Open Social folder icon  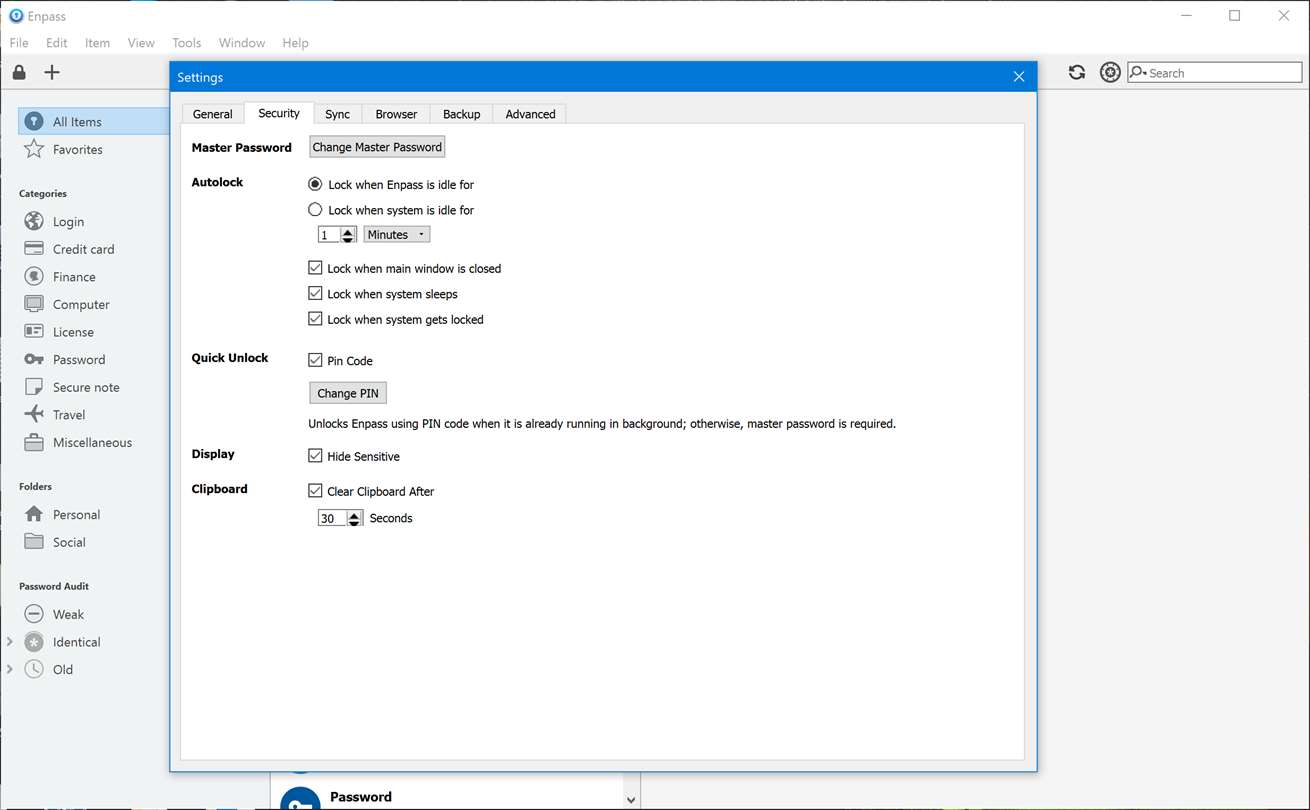[34, 541]
